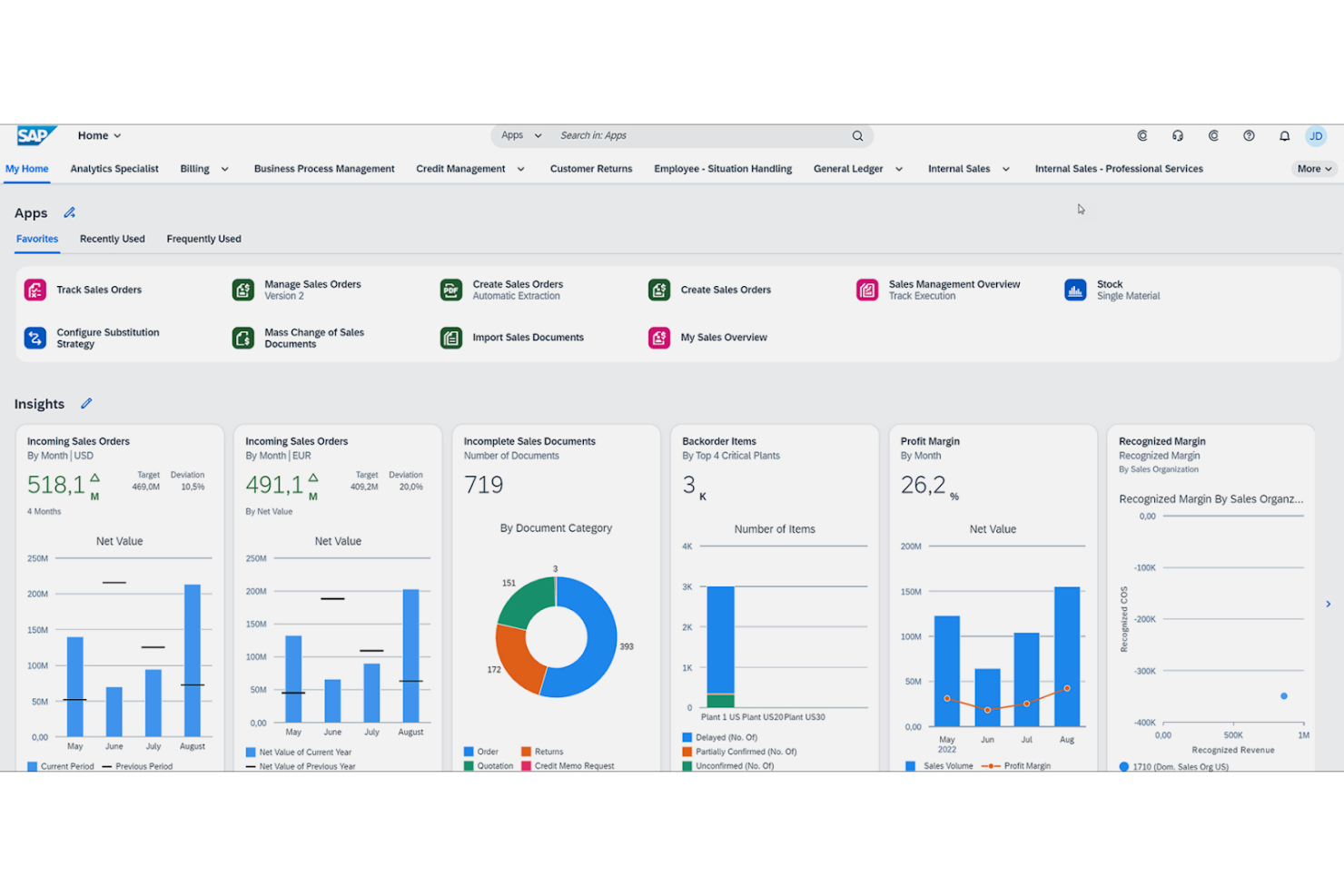The height and width of the screenshot is (896, 1344).
Task: Open the Backorder Items card title
Action: (719, 441)
